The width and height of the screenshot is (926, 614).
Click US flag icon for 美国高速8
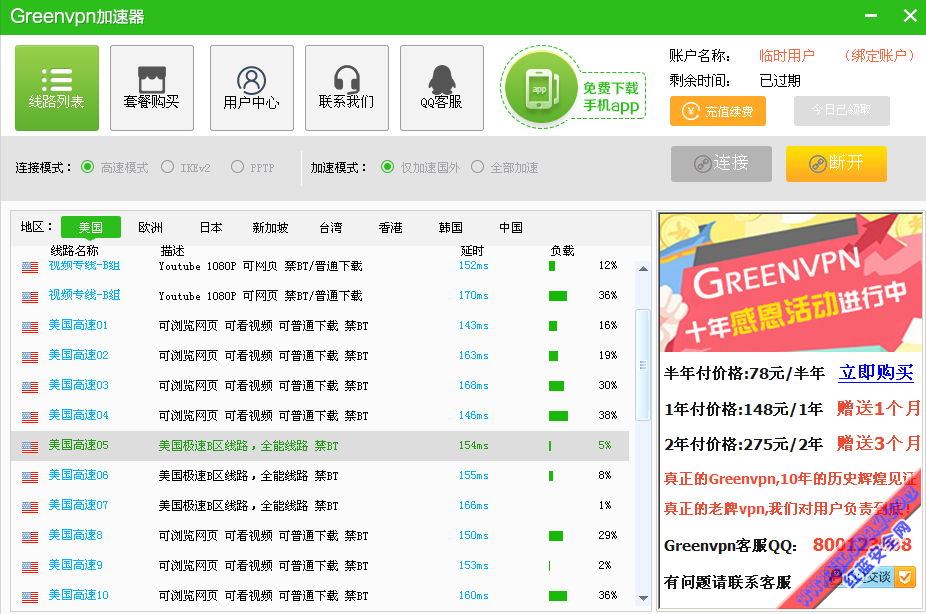point(30,537)
